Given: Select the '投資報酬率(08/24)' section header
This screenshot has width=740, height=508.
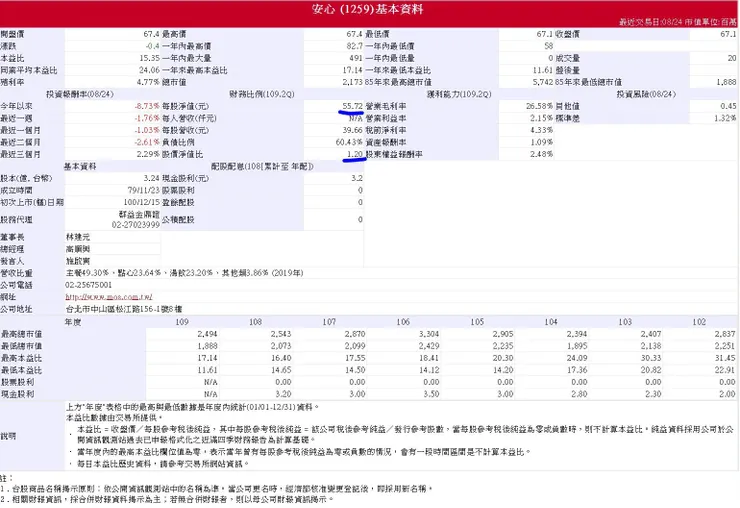Looking at the screenshot, I should 80,94.
